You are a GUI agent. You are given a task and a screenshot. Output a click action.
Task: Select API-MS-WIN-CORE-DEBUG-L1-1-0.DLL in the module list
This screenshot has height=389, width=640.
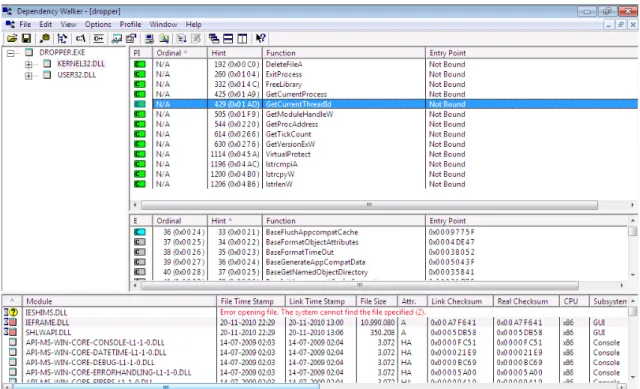click(314, 362)
